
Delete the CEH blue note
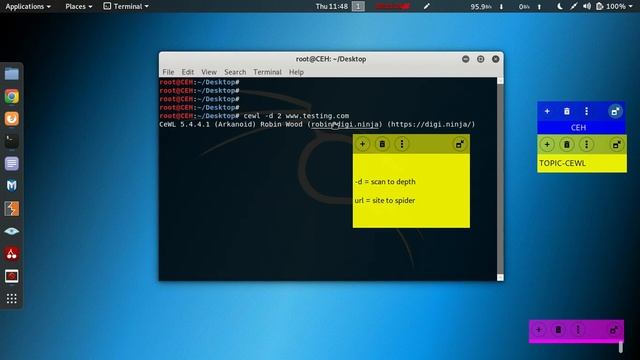tap(567, 111)
